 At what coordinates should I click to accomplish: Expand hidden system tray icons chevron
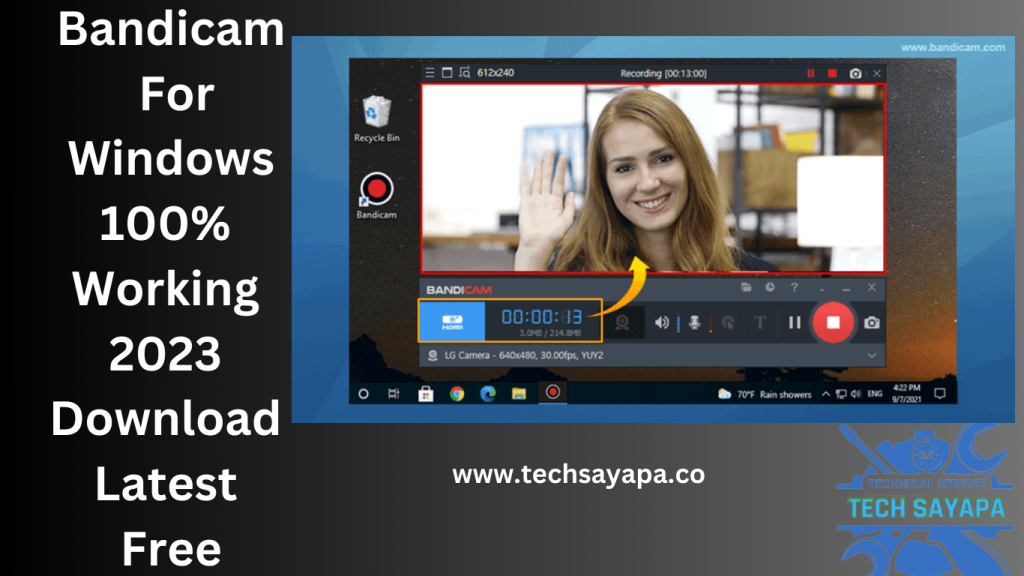[825, 394]
